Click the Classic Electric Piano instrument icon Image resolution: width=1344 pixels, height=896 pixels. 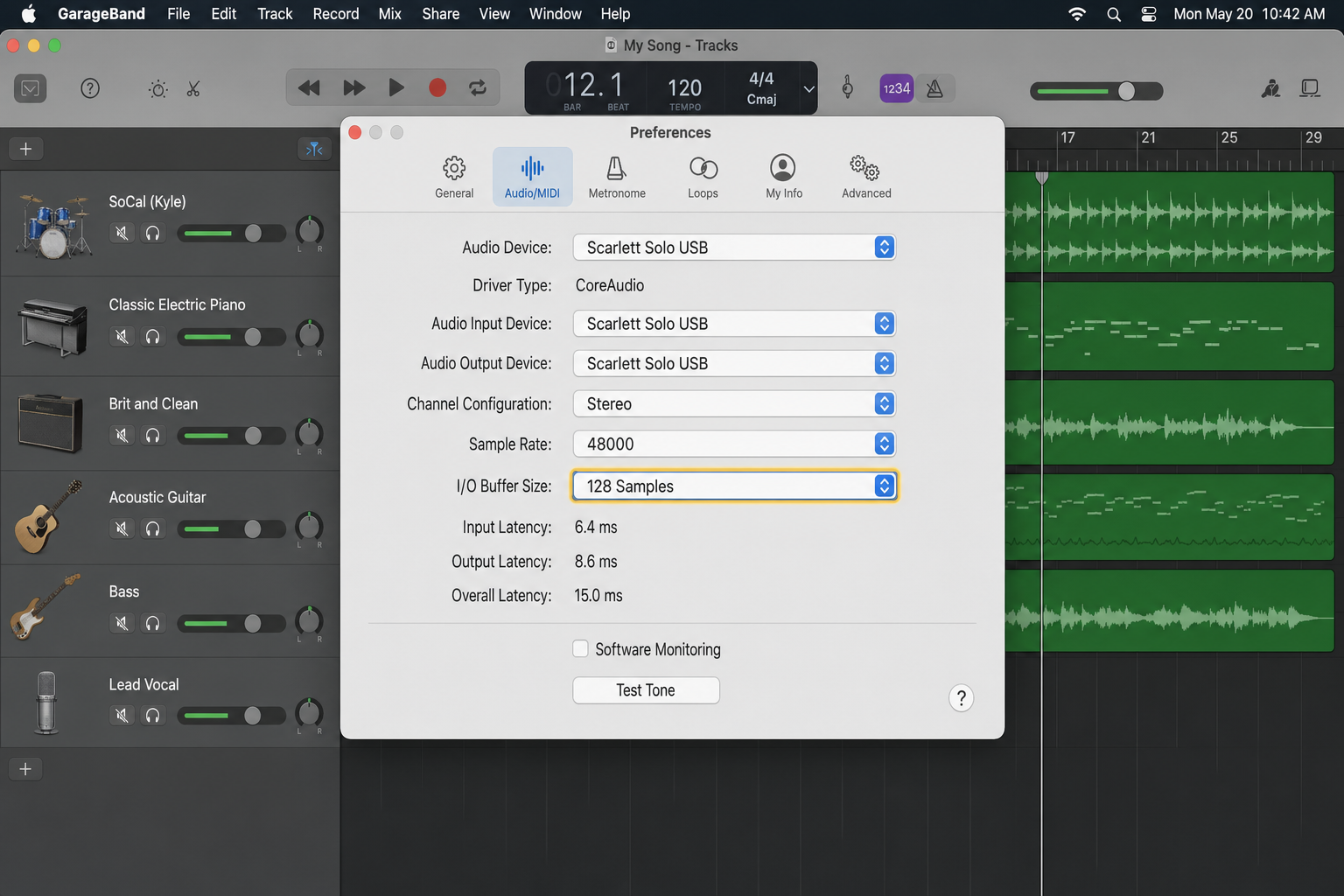pyautogui.click(x=53, y=327)
